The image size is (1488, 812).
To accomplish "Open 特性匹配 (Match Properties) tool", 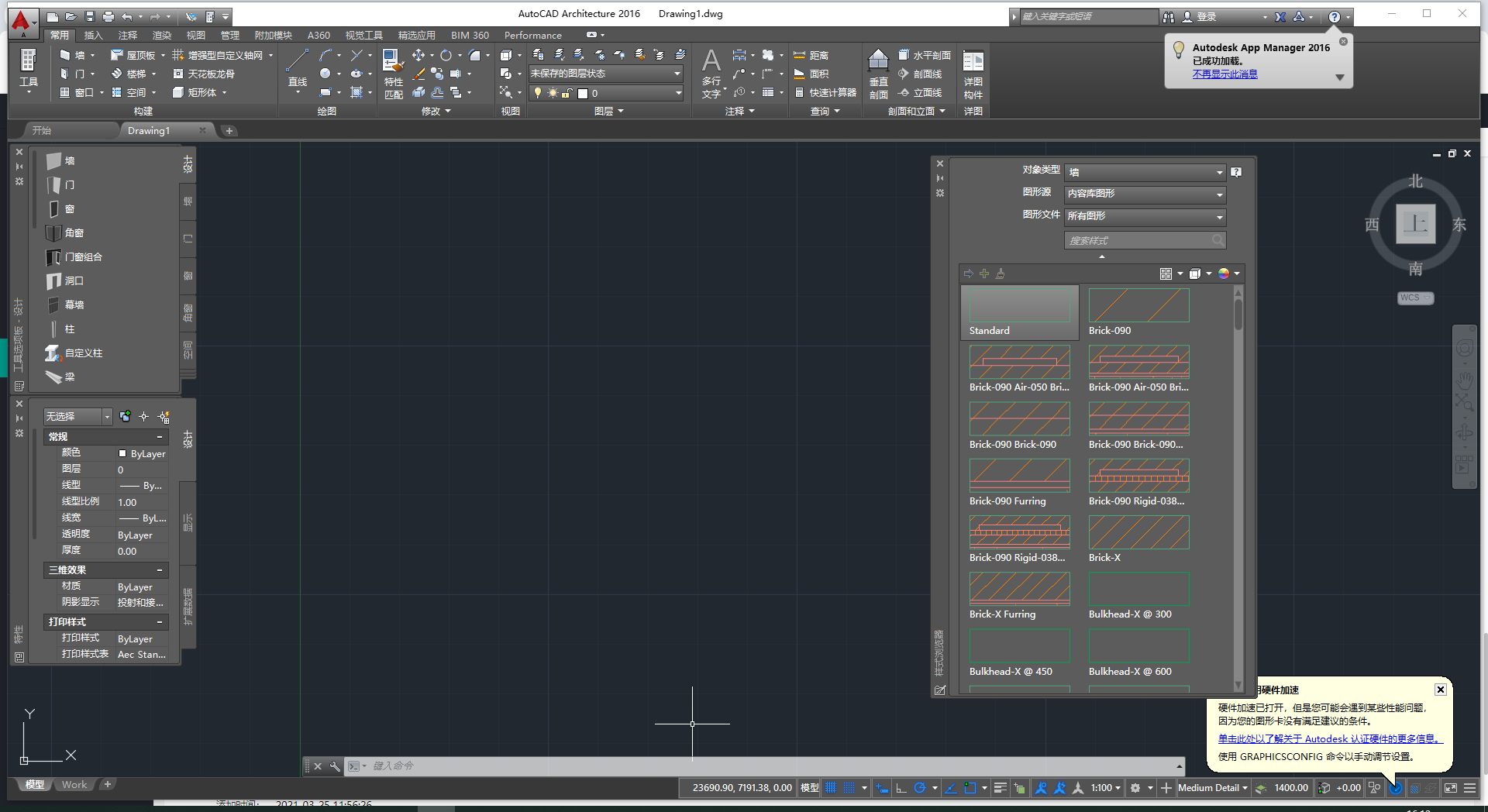I will (x=393, y=74).
